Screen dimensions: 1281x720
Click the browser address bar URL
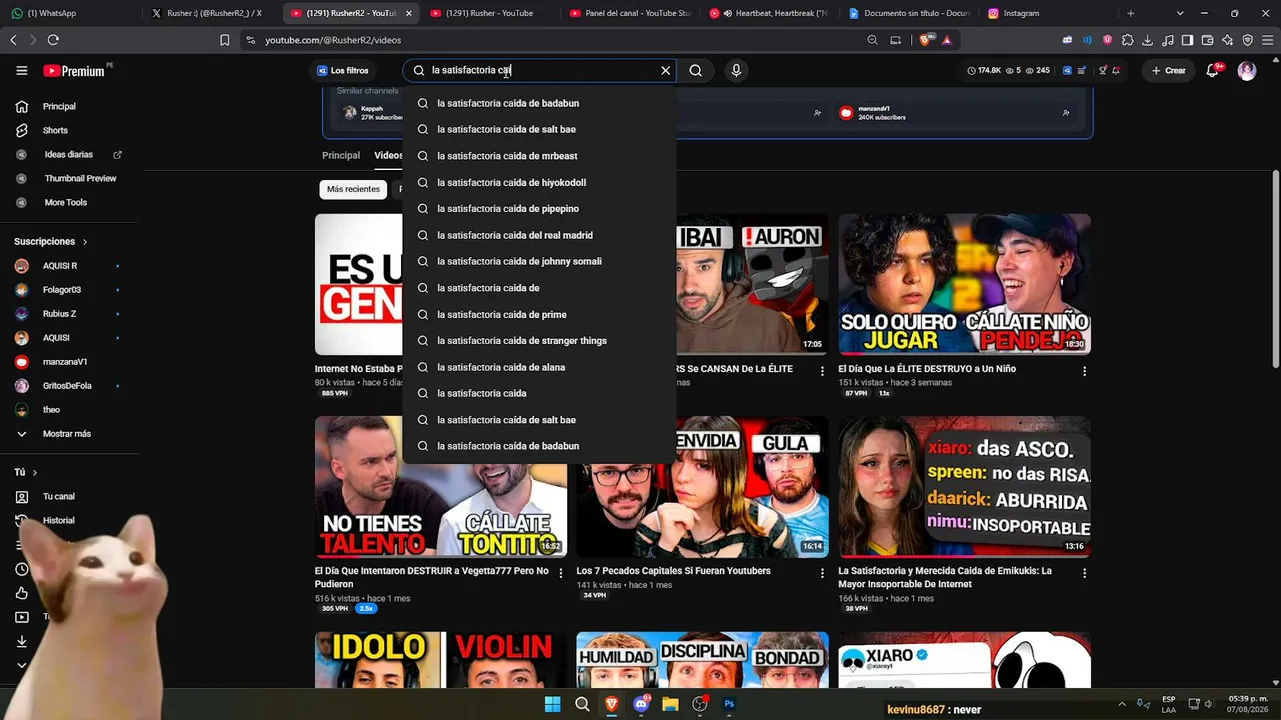point(333,40)
